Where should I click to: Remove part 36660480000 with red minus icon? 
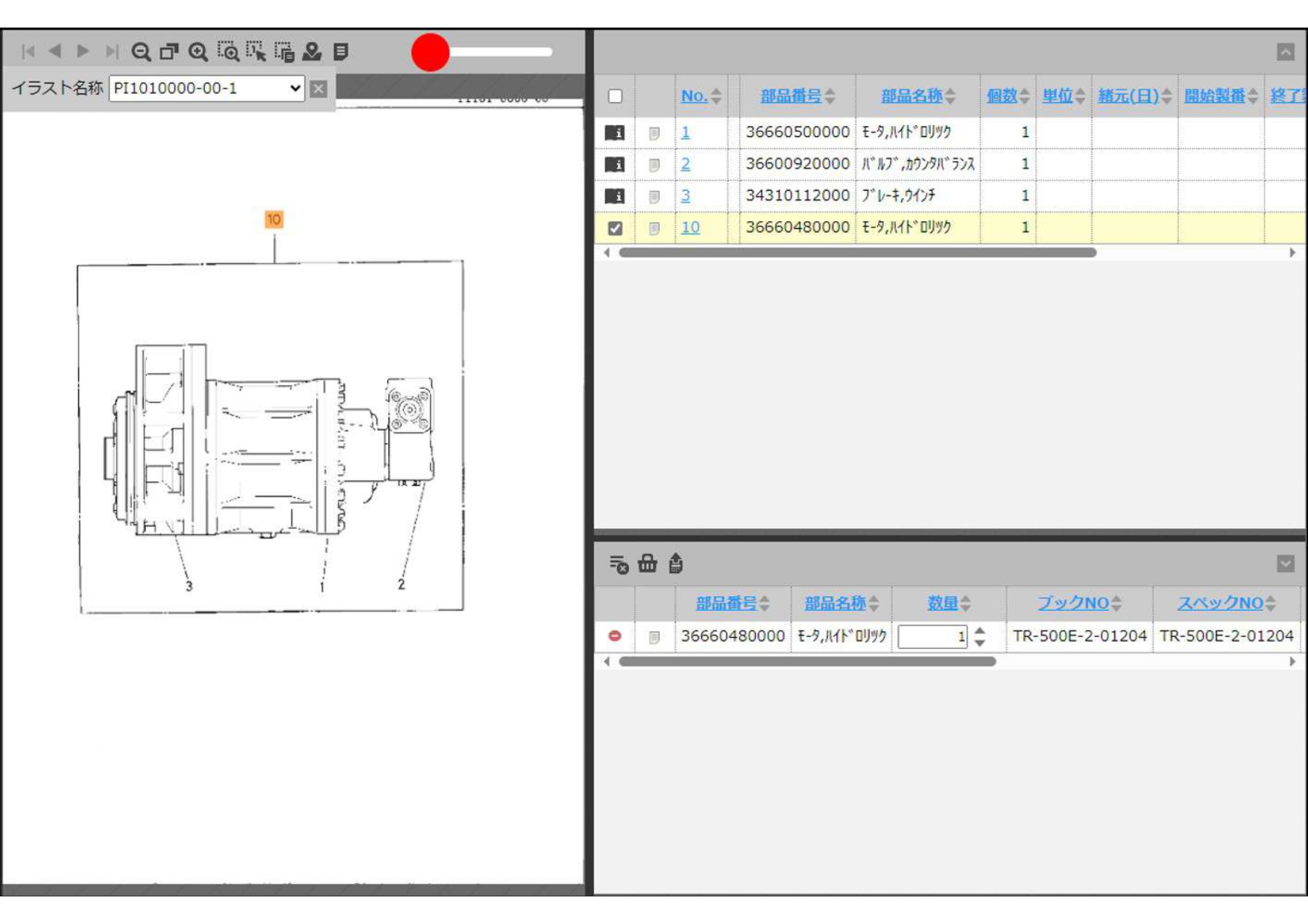[x=615, y=636]
